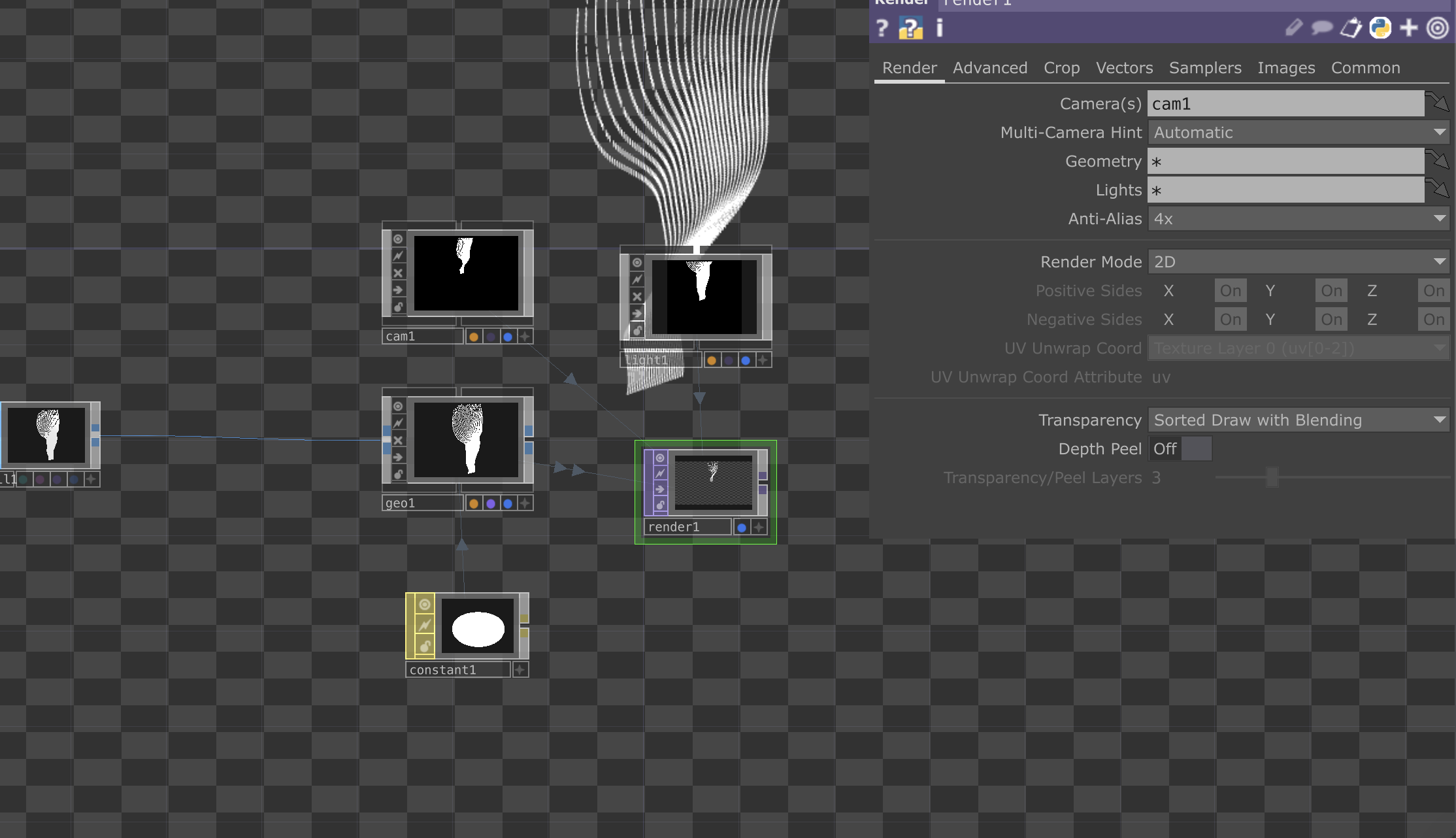Open the Multi-Camera Hint Automatic dropdown
The width and height of the screenshot is (1456, 838).
[x=1298, y=133]
